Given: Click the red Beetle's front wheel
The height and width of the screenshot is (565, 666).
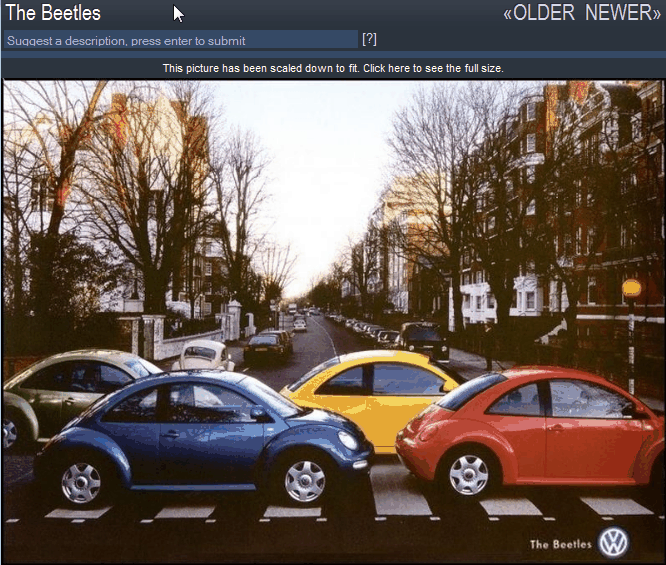Looking at the screenshot, I should 468,474.
